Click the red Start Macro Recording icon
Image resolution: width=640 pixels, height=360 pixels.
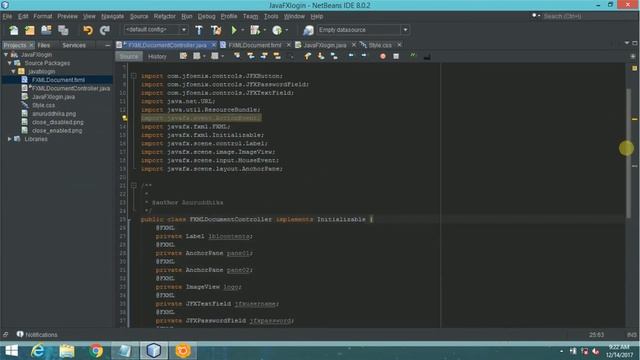click(x=382, y=56)
